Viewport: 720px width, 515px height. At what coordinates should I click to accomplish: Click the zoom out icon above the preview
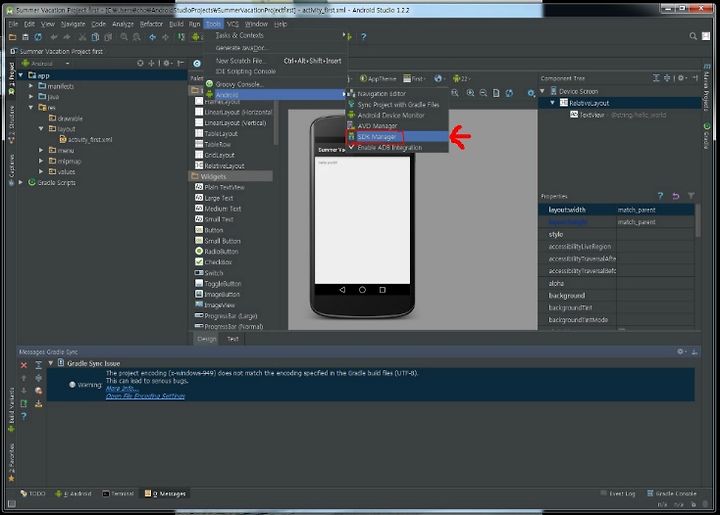click(x=484, y=93)
